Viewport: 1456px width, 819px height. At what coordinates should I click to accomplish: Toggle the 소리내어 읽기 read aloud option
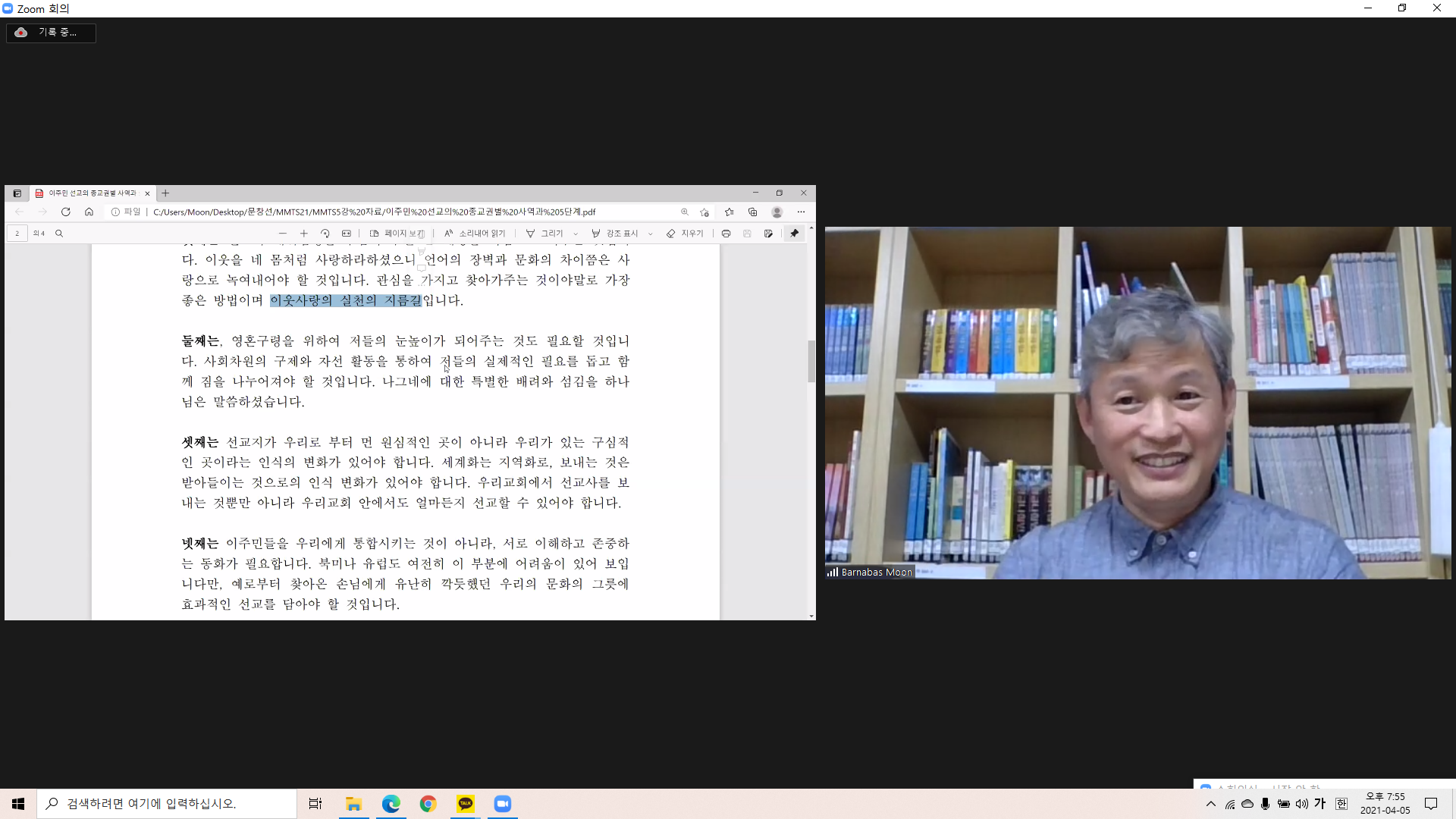[475, 234]
